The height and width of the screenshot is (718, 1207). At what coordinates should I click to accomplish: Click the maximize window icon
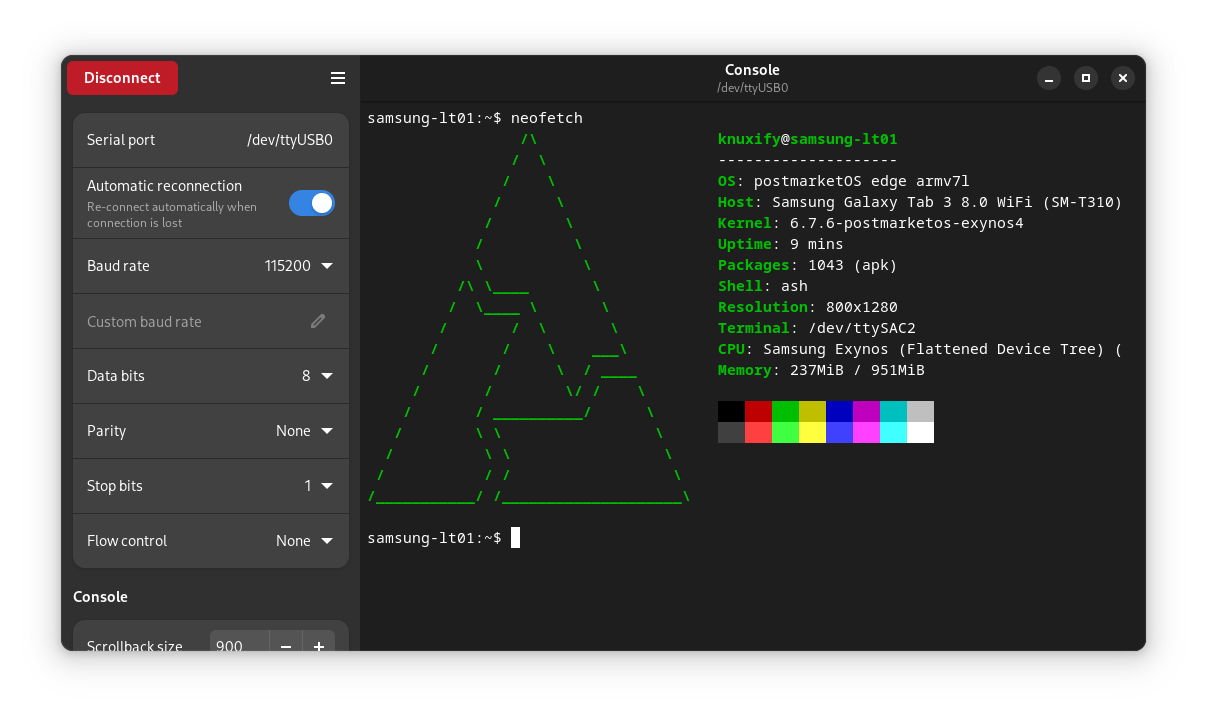coord(1085,77)
